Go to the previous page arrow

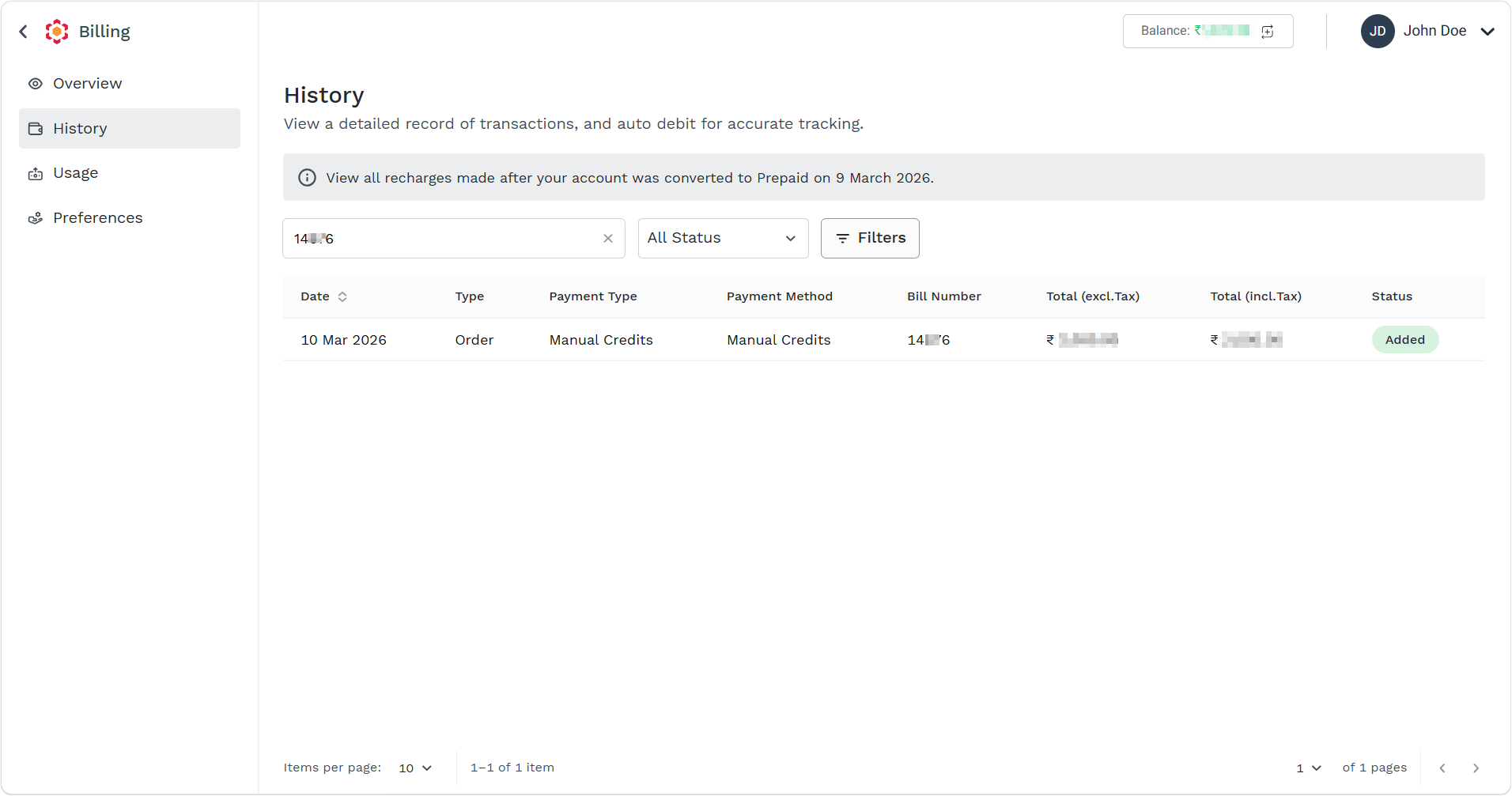1442,768
